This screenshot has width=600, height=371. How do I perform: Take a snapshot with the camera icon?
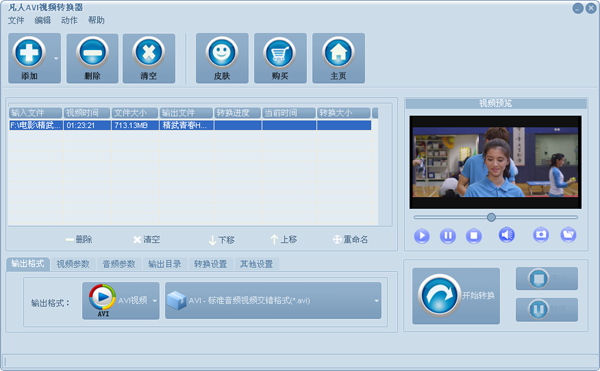pyautogui.click(x=541, y=234)
